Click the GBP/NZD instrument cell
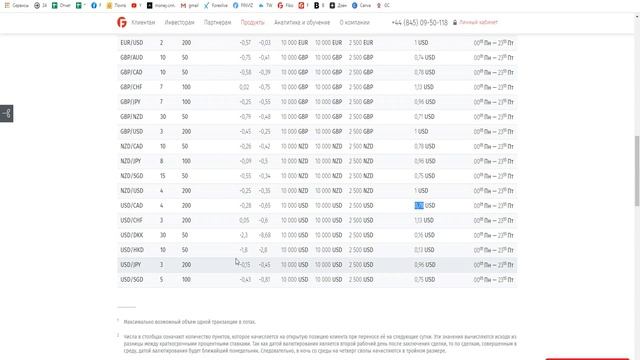Viewport: 640px width, 360px height. coord(132,117)
